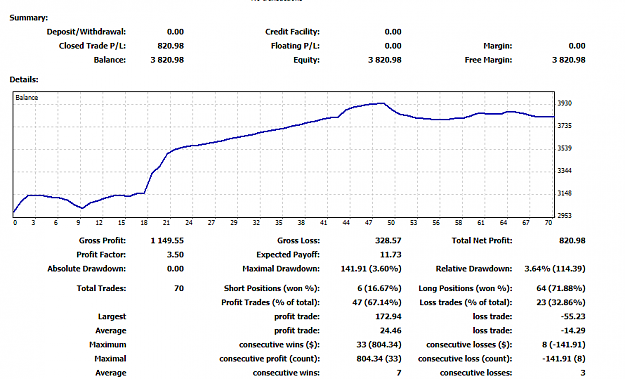Viewport: 625px width, 379px height.
Task: Select Profit Trades value 47 (67.14%)
Action: [x=377, y=302]
